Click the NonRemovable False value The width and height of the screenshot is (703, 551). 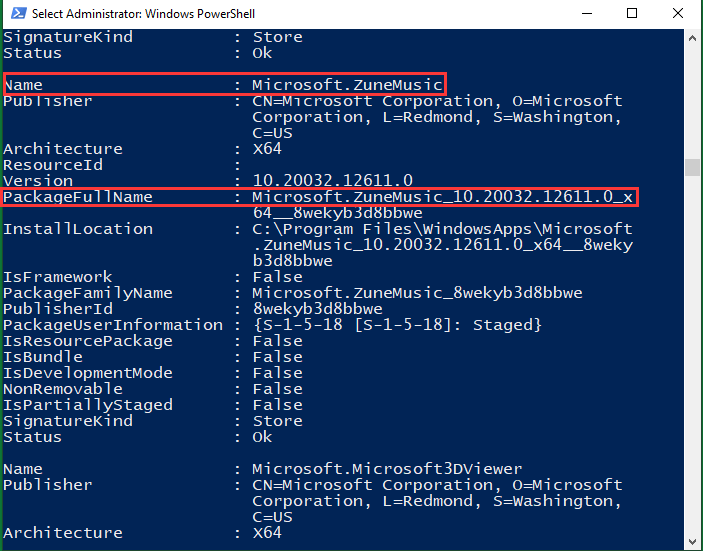click(278, 389)
